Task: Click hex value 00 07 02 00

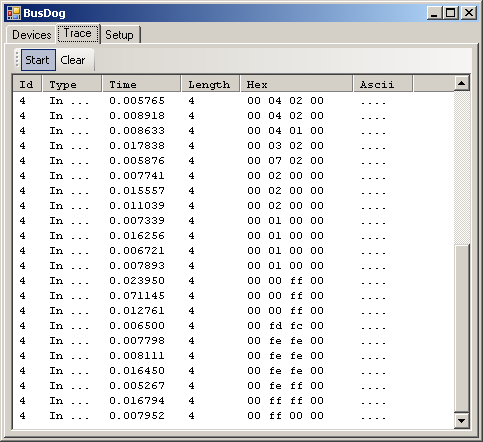Action: tap(285, 161)
